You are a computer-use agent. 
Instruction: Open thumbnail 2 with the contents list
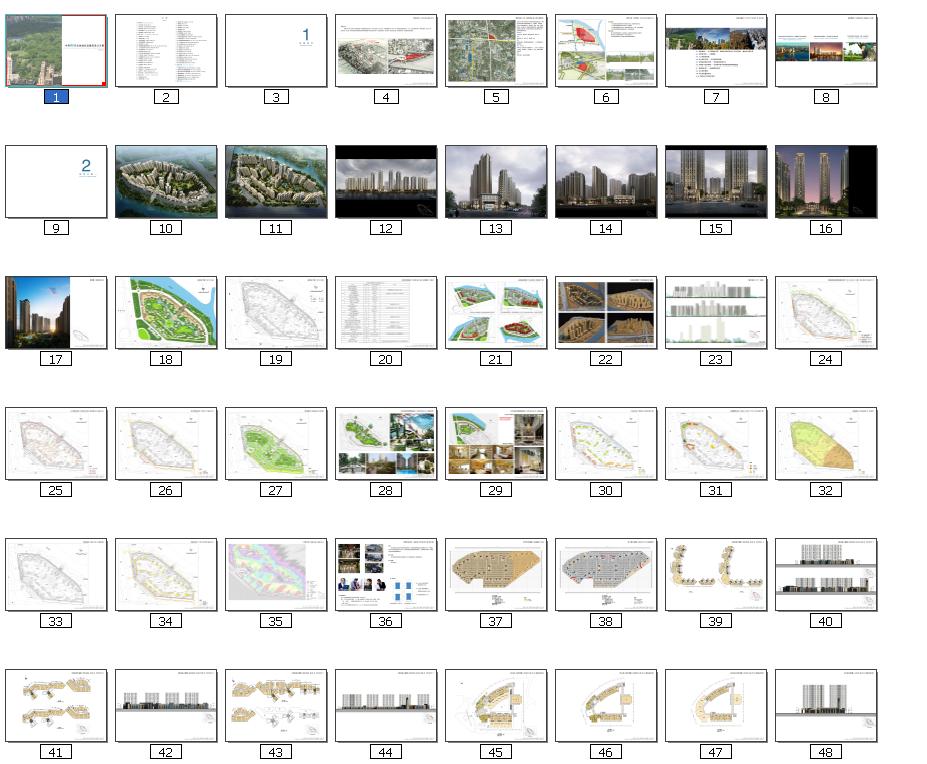tap(166, 51)
